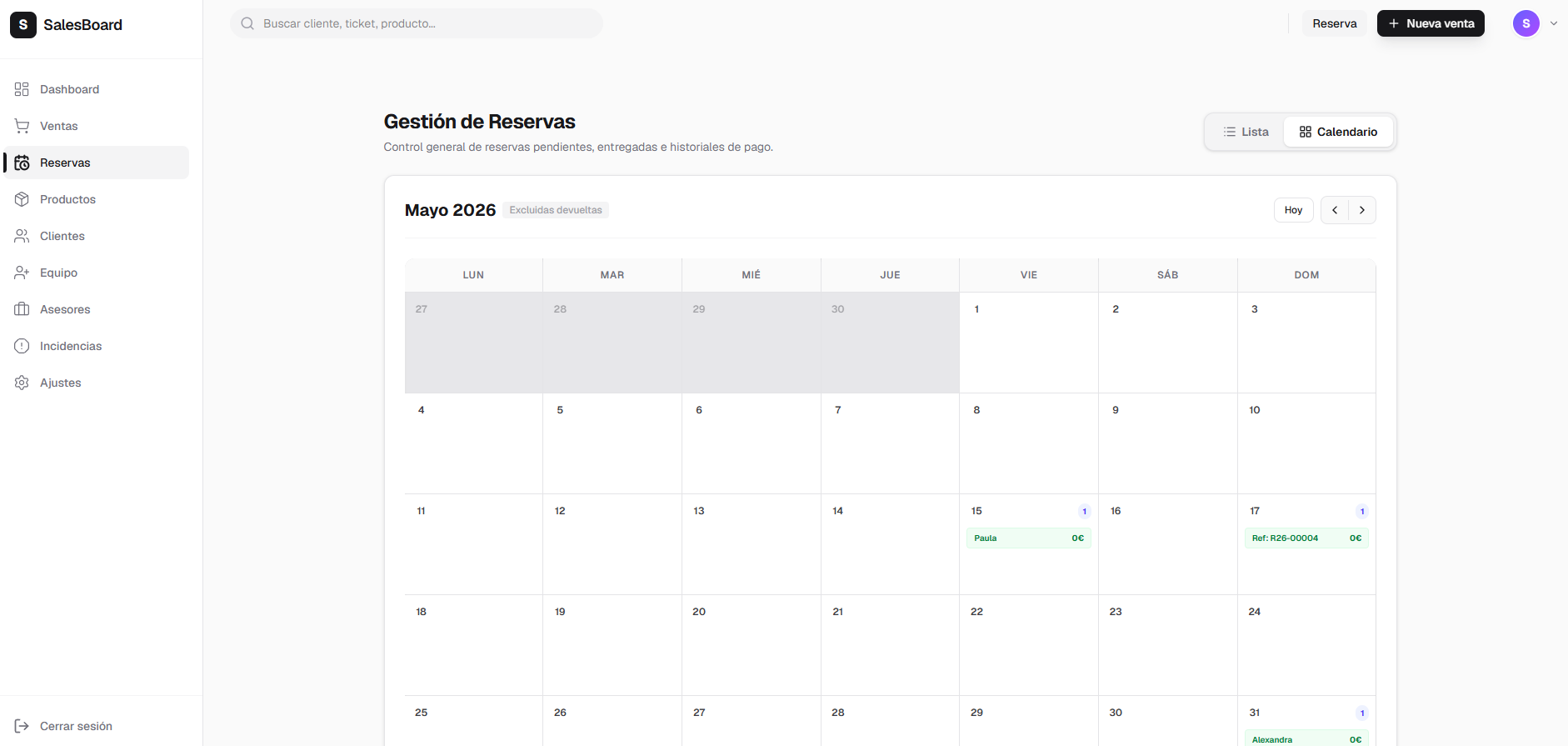Select day 4 in the calendar
The image size is (1568, 746).
473,443
